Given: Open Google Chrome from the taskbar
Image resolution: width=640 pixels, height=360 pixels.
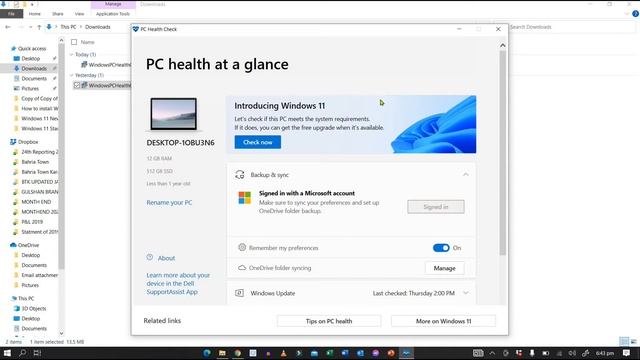Looking at the screenshot, I should tap(237, 353).
